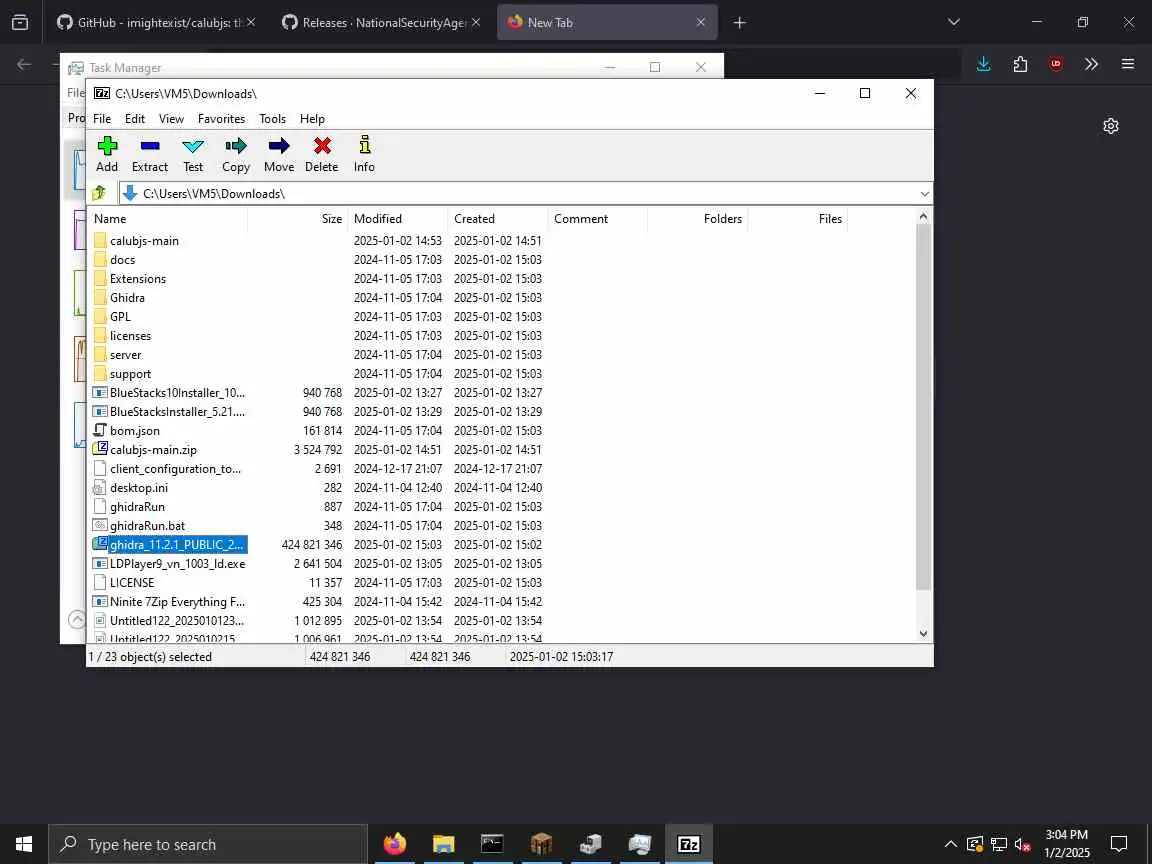Screen dimensions: 1152x864
Task: Open the Help menu
Action: pos(312,118)
